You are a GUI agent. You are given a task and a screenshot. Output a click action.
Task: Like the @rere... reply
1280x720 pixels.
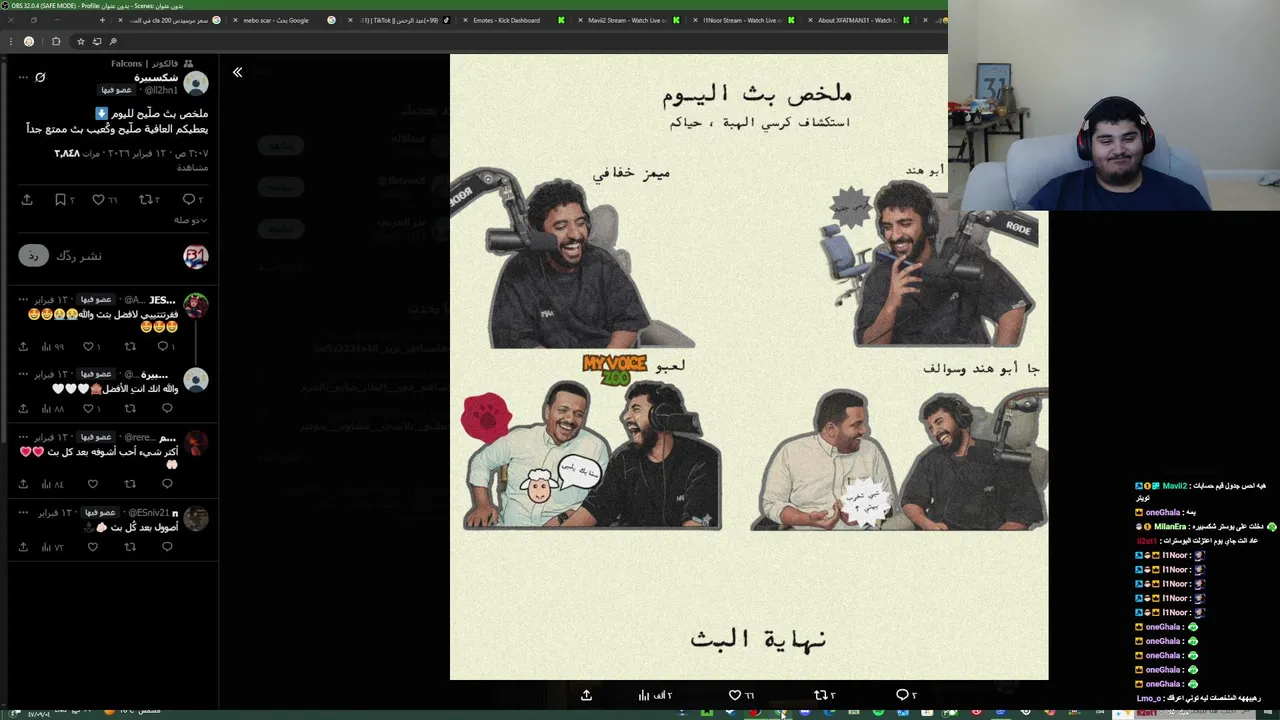(x=93, y=484)
